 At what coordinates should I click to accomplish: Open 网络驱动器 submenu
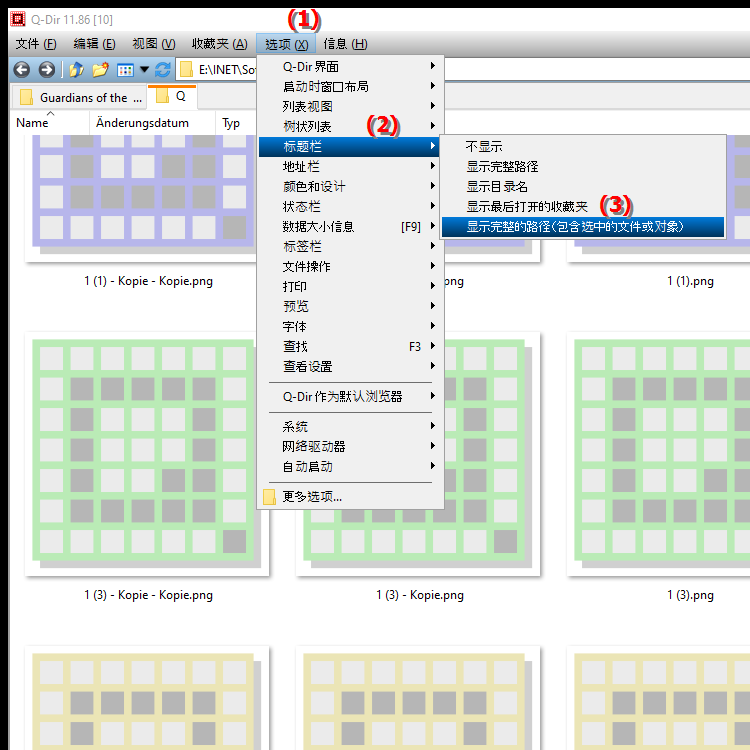click(351, 446)
